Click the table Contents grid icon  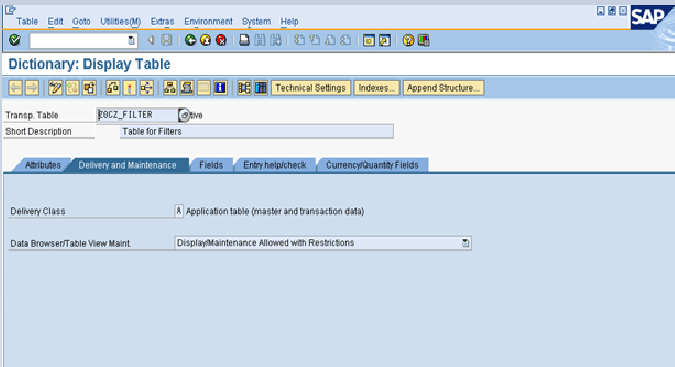(x=261, y=88)
